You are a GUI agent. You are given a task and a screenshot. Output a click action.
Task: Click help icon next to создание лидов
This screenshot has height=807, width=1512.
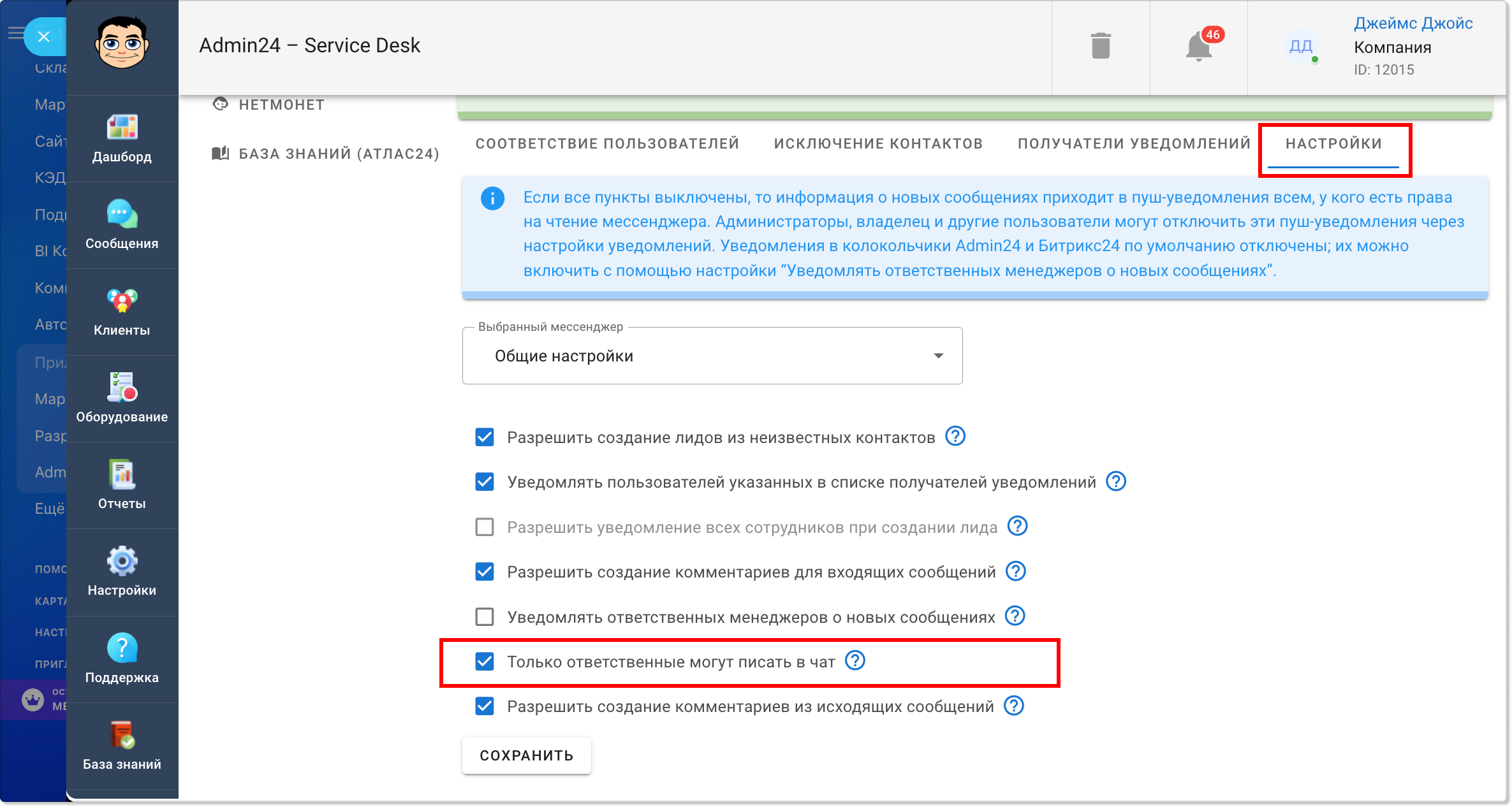(955, 437)
